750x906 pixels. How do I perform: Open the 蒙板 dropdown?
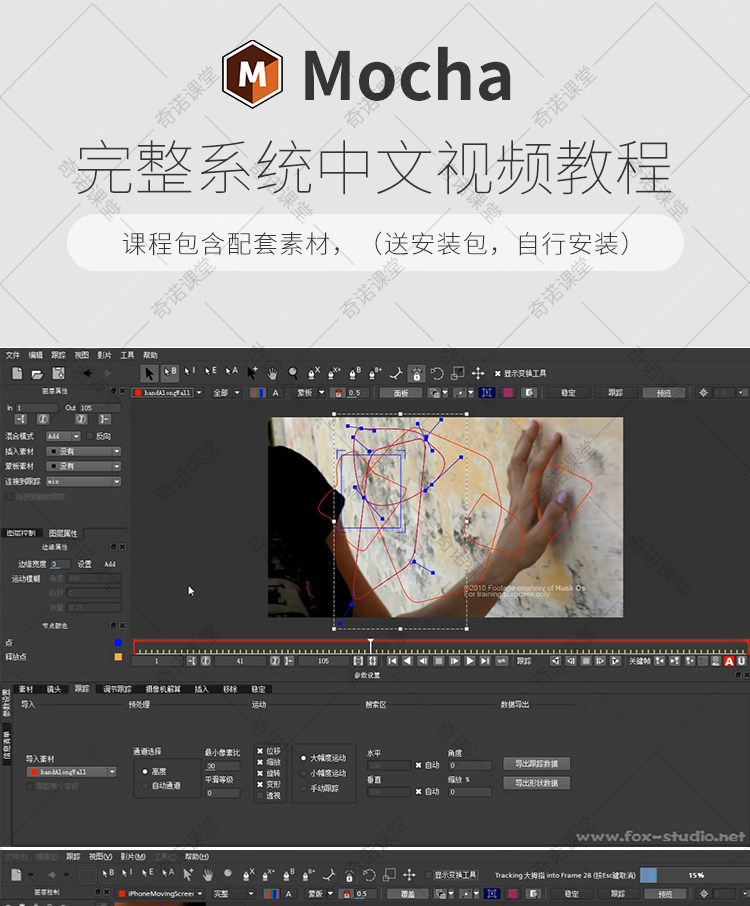(310, 393)
